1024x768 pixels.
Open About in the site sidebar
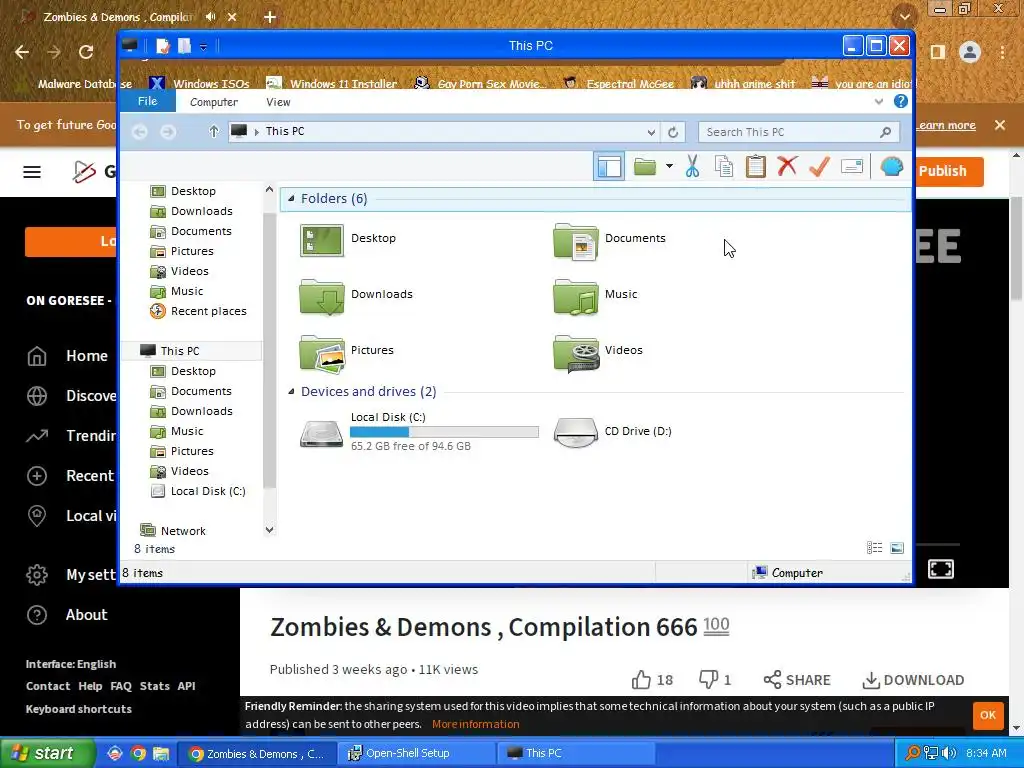point(68,615)
